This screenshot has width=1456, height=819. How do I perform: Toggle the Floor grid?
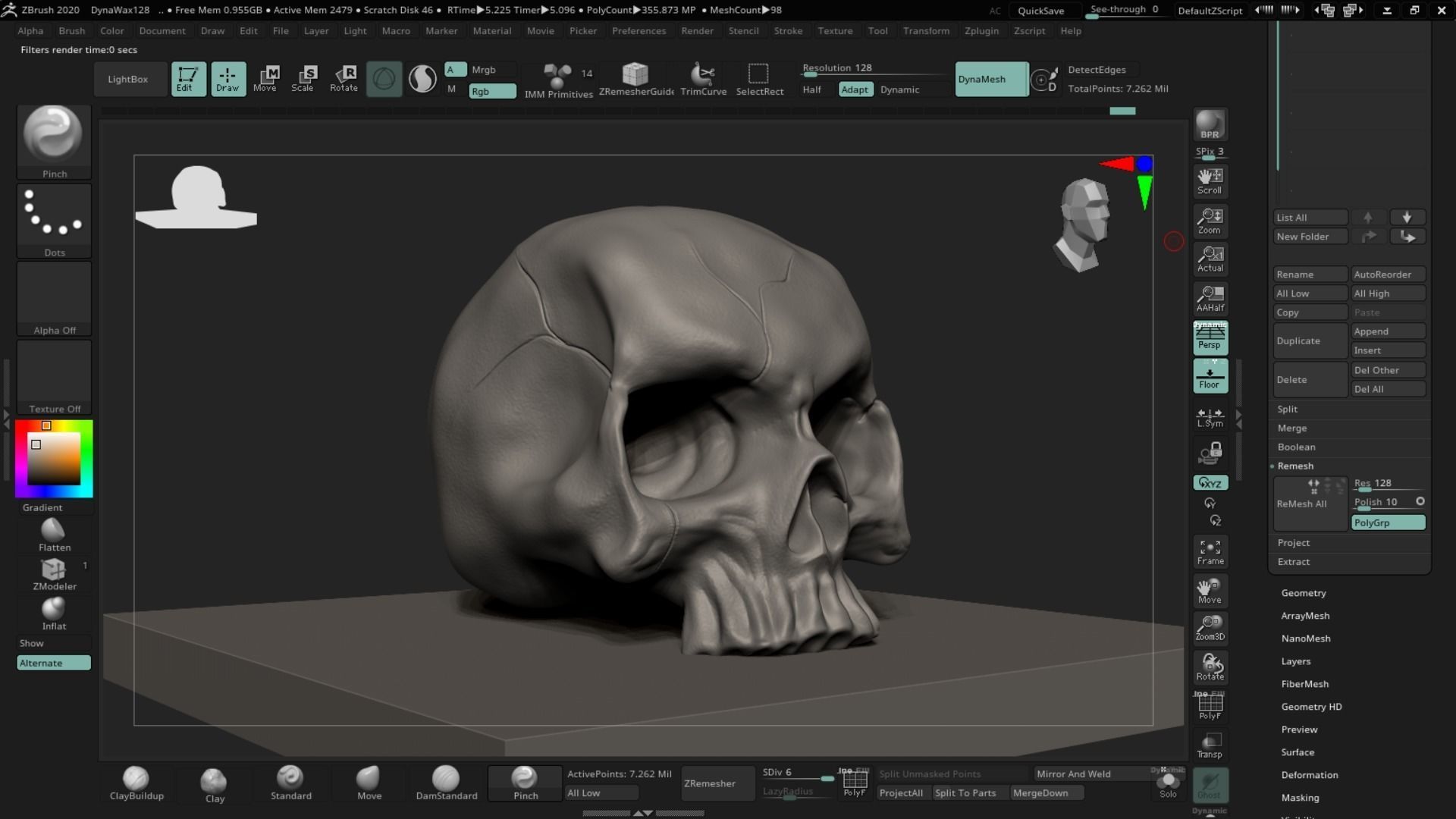coord(1210,376)
